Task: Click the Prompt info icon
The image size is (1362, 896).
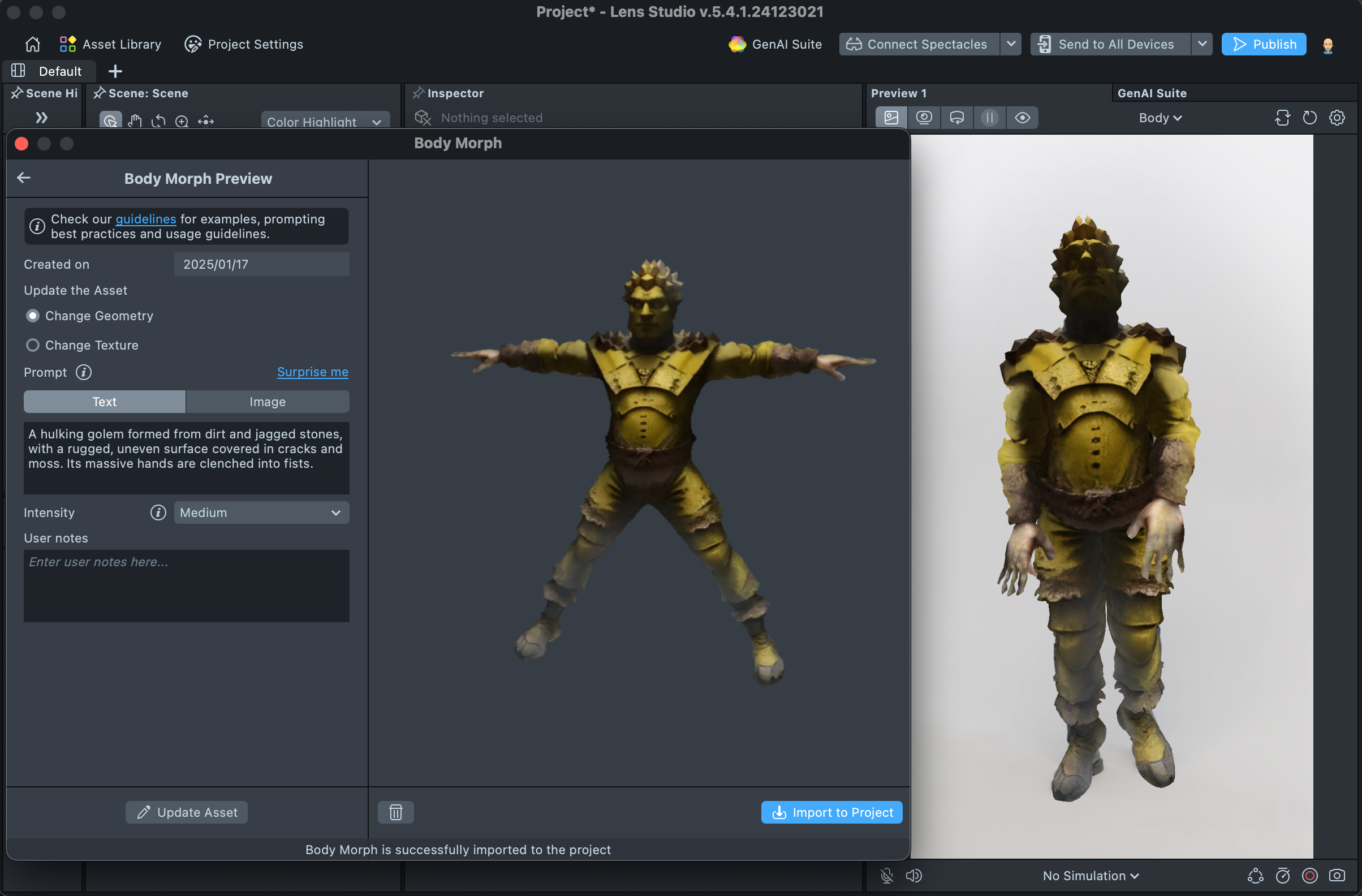Action: click(x=84, y=372)
